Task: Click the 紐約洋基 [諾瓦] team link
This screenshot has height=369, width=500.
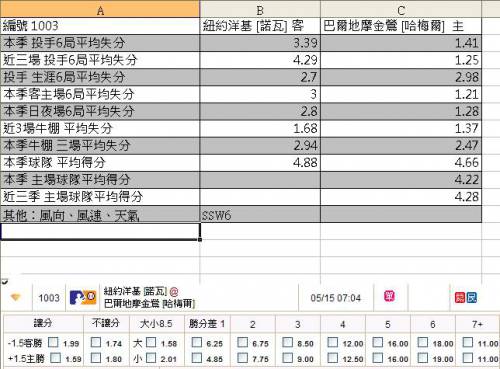Action: [x=135, y=291]
